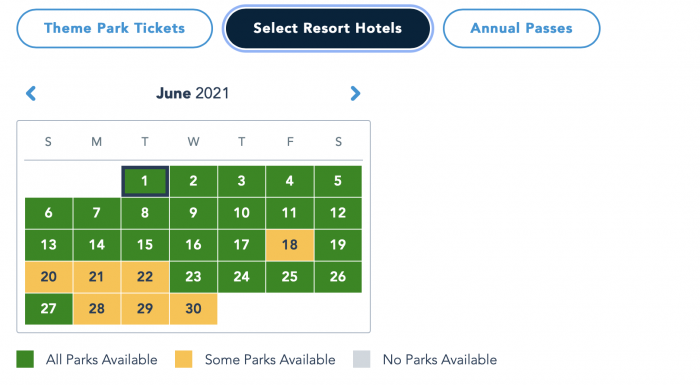Switch to Theme Park Tickets tab
The width and height of the screenshot is (700, 385).
(x=114, y=28)
